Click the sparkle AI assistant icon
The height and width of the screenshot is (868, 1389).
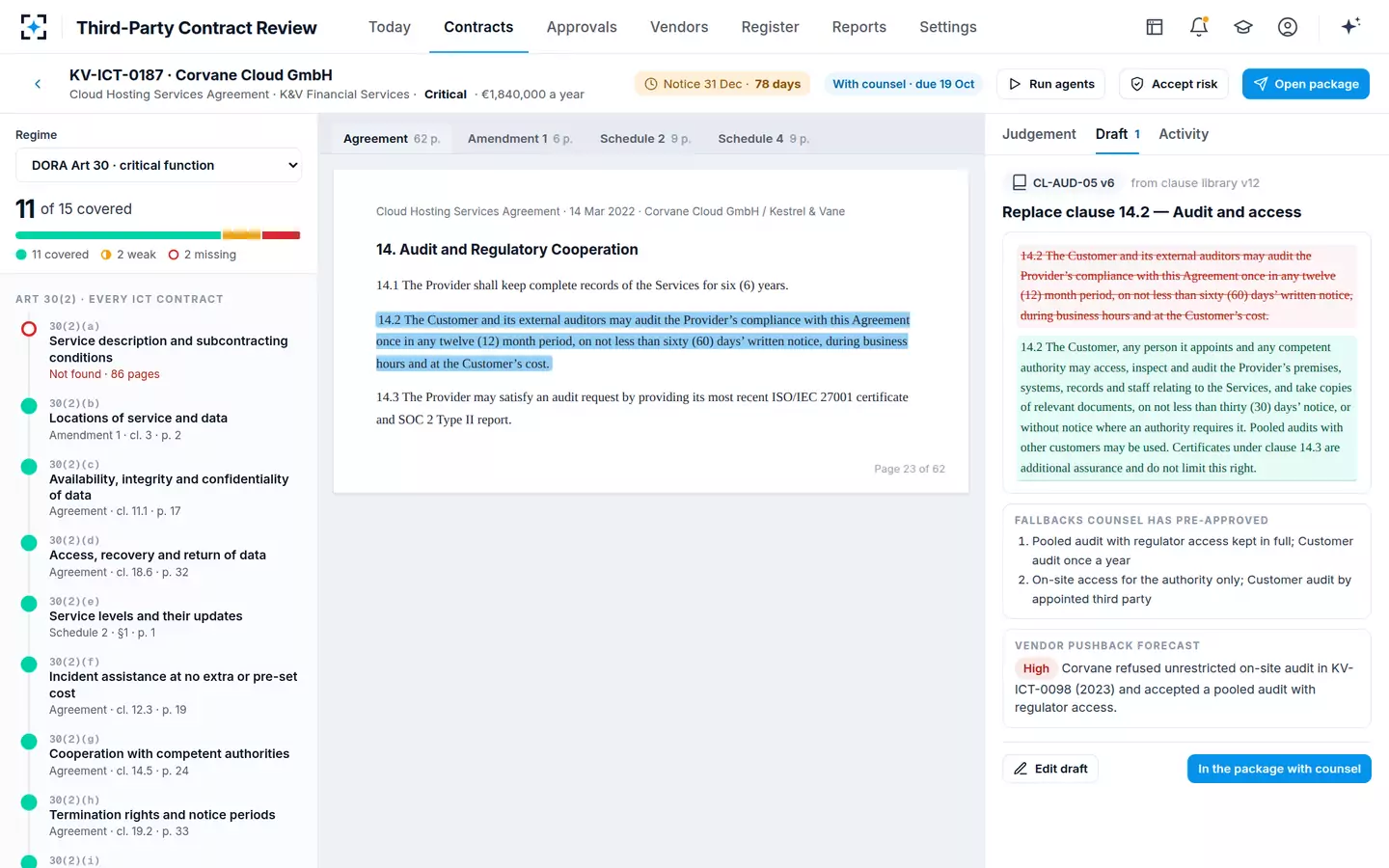1350,26
